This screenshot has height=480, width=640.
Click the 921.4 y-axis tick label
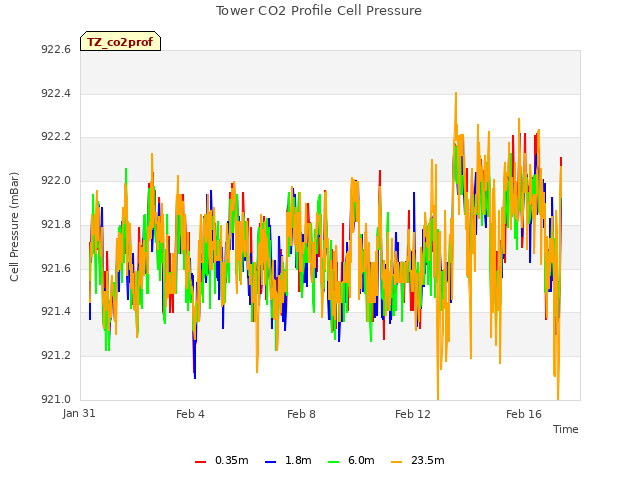coord(56,312)
